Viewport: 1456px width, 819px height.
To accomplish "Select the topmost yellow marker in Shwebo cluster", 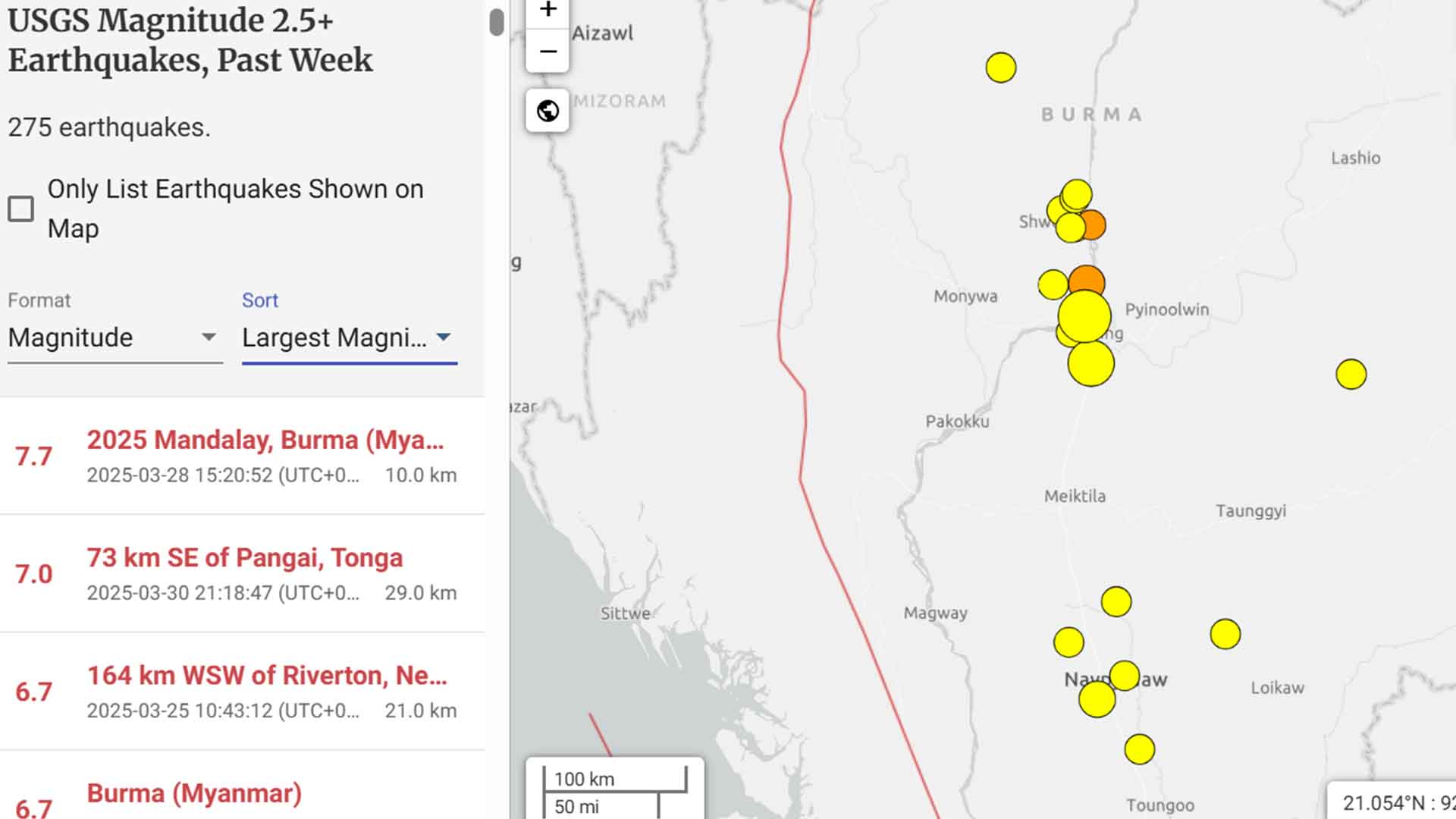I will pos(1077,195).
